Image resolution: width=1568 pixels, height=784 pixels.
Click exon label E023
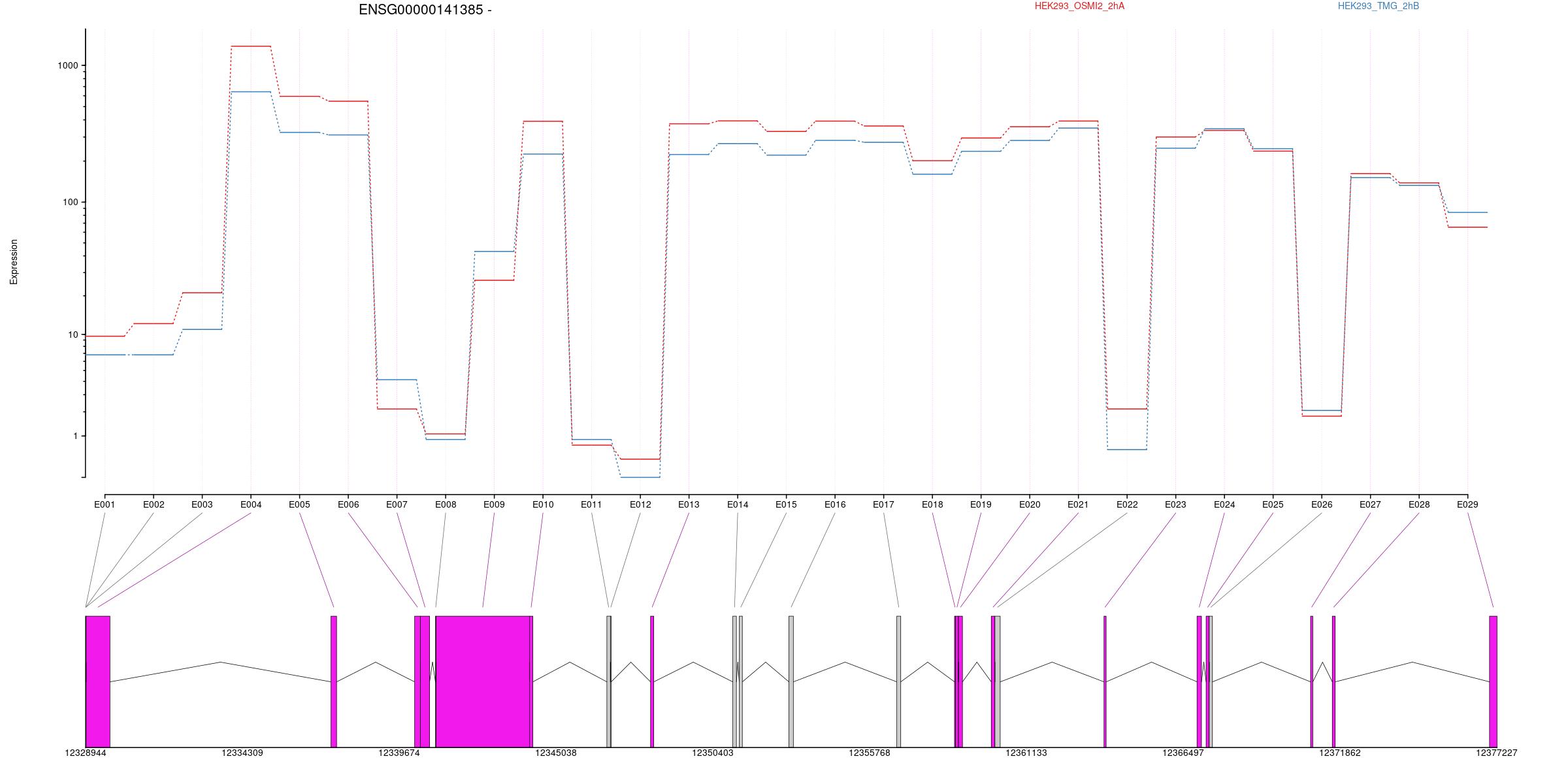[x=1175, y=504]
